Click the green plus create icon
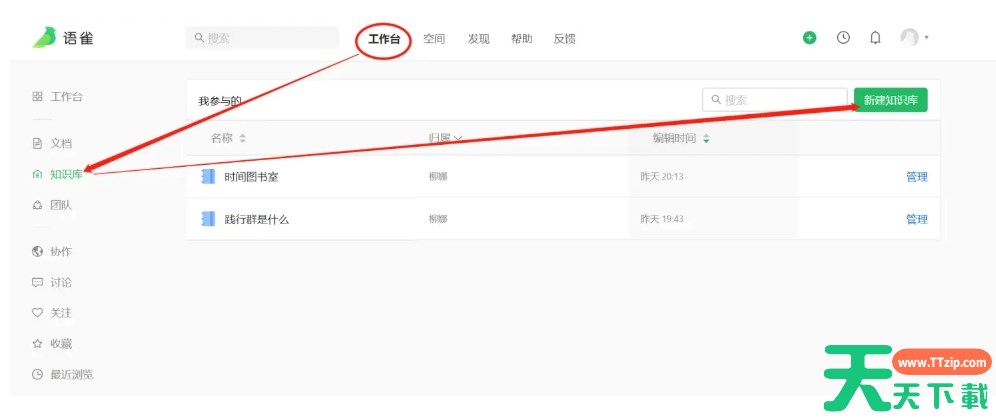Screen dimensions: 996x418 click(x=809, y=38)
